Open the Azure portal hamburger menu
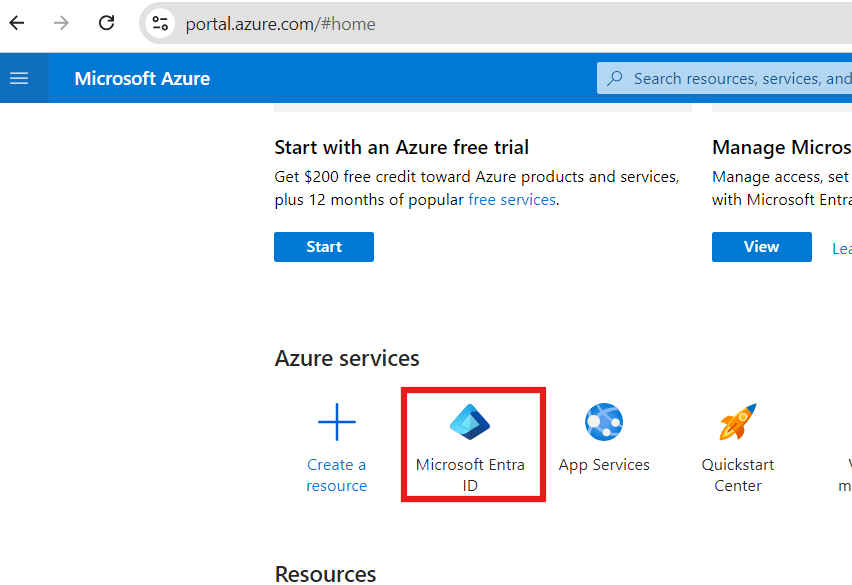Viewport: 852px width, 585px height. coord(19,78)
